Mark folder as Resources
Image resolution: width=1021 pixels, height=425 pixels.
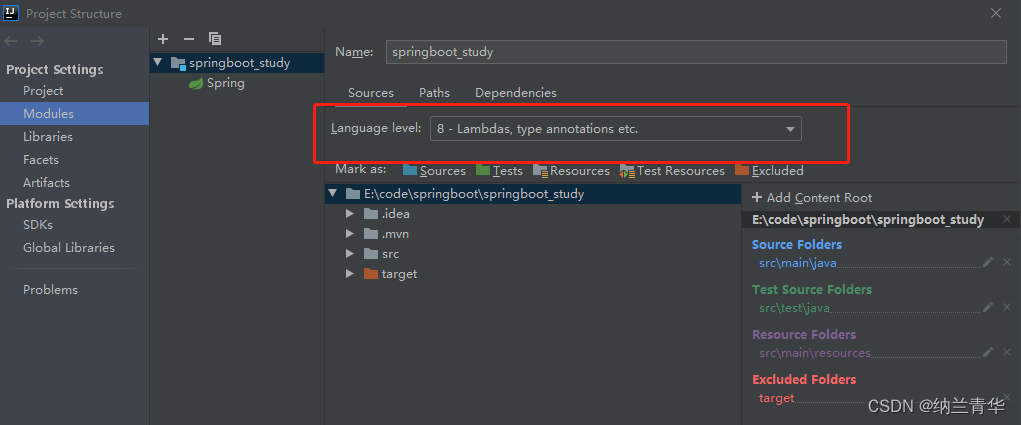(571, 171)
